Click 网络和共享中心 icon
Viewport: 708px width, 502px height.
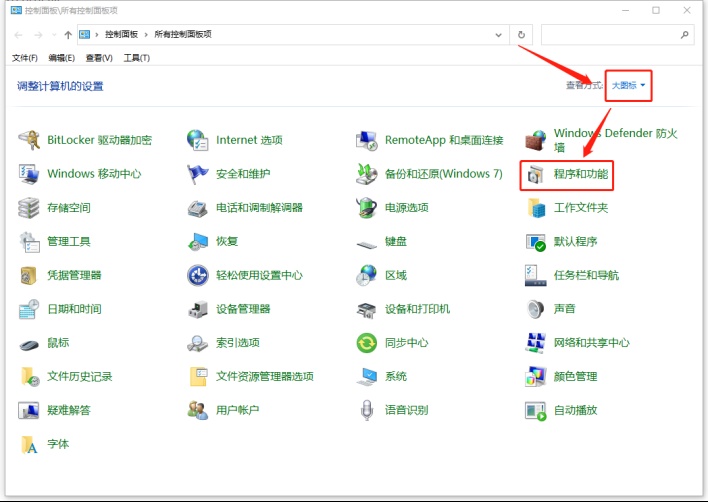coord(536,343)
